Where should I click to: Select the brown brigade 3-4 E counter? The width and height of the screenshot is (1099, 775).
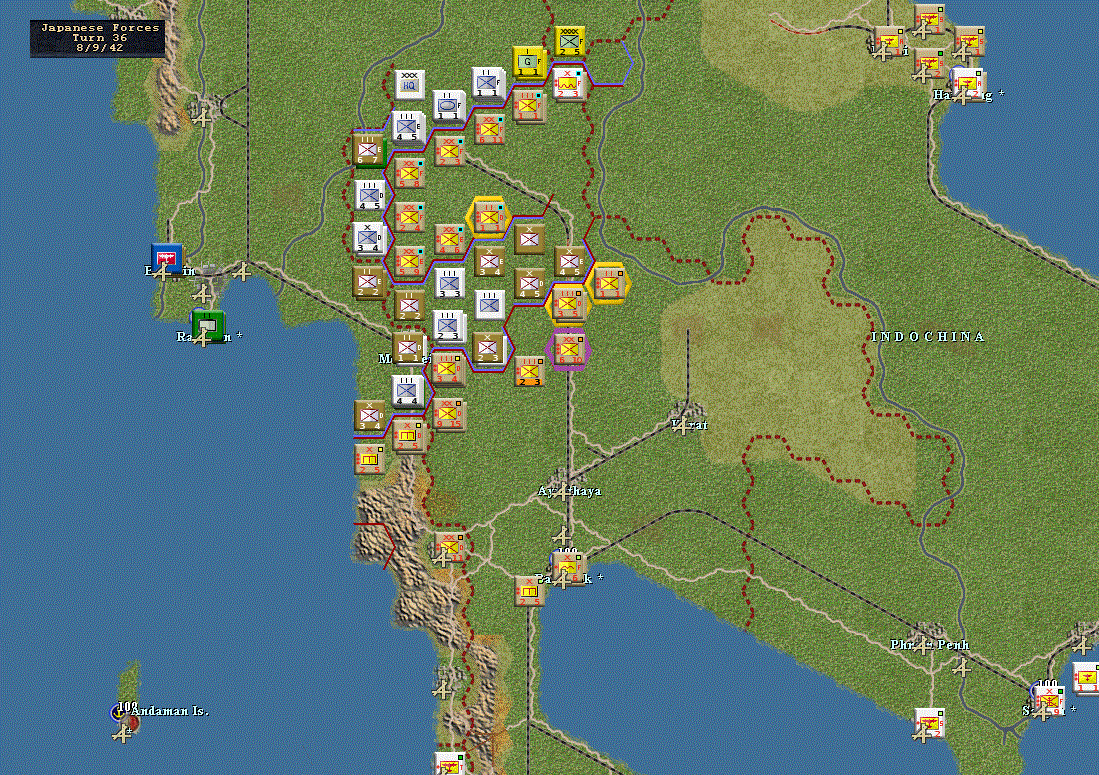pyautogui.click(x=489, y=261)
